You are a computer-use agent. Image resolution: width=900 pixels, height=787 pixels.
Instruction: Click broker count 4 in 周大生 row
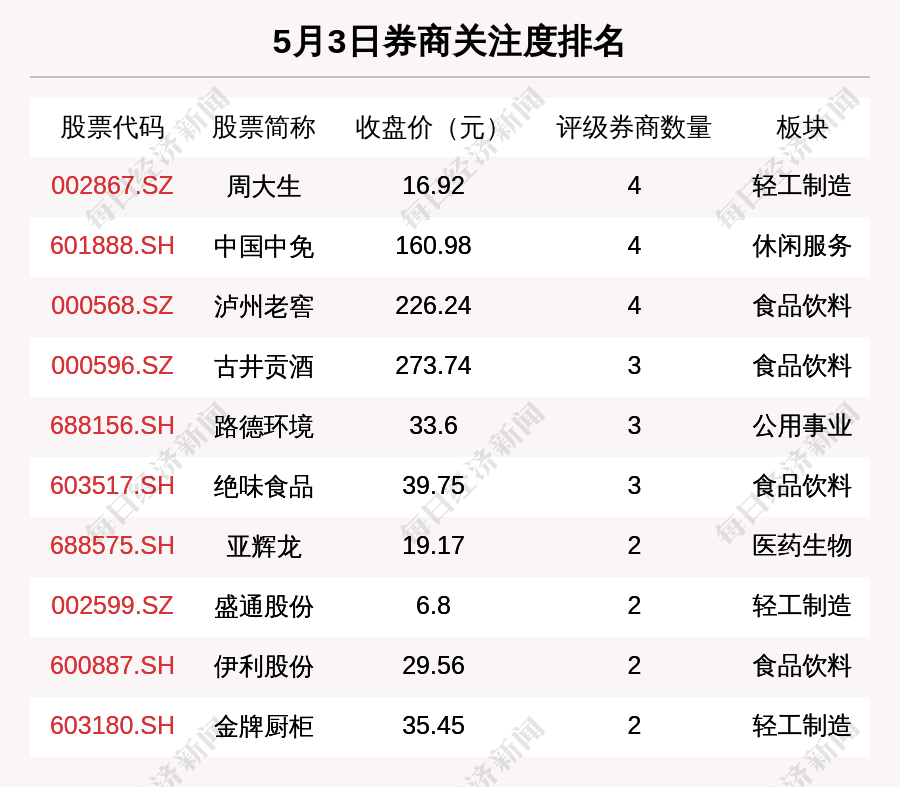[x=634, y=186]
